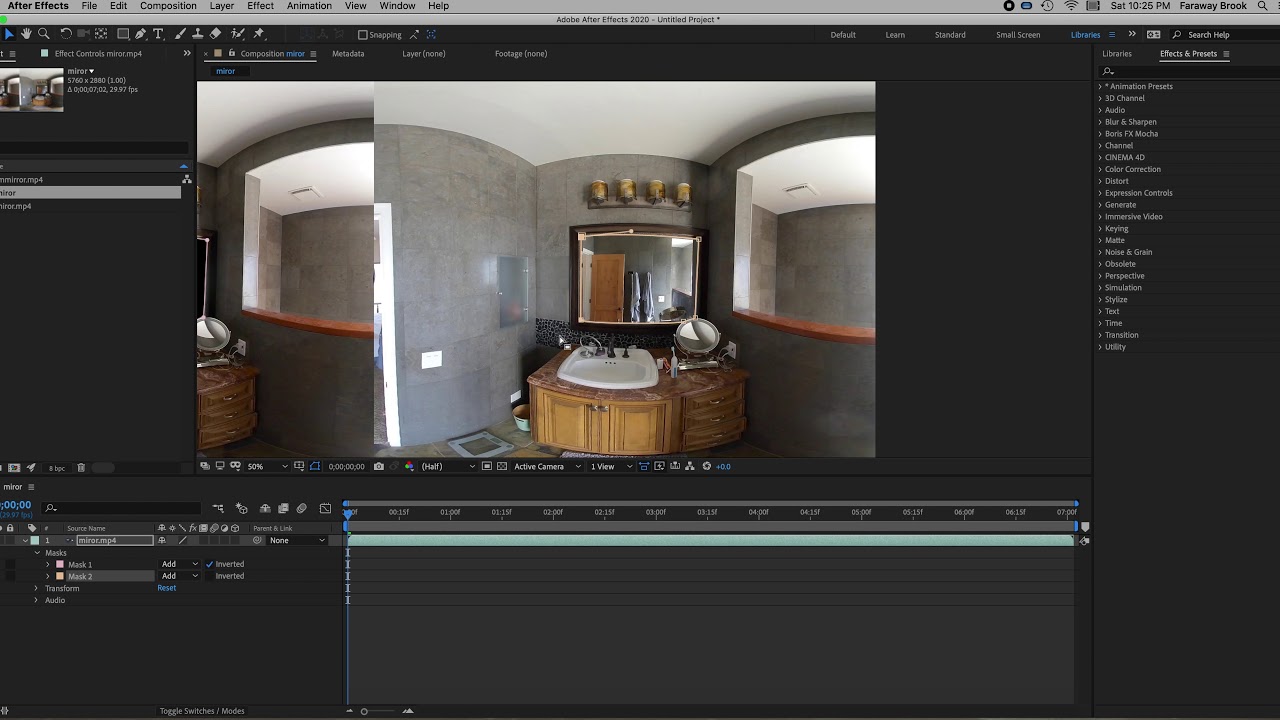The image size is (1280, 720).
Task: Click the Search Help field
Action: [x=1222, y=35]
